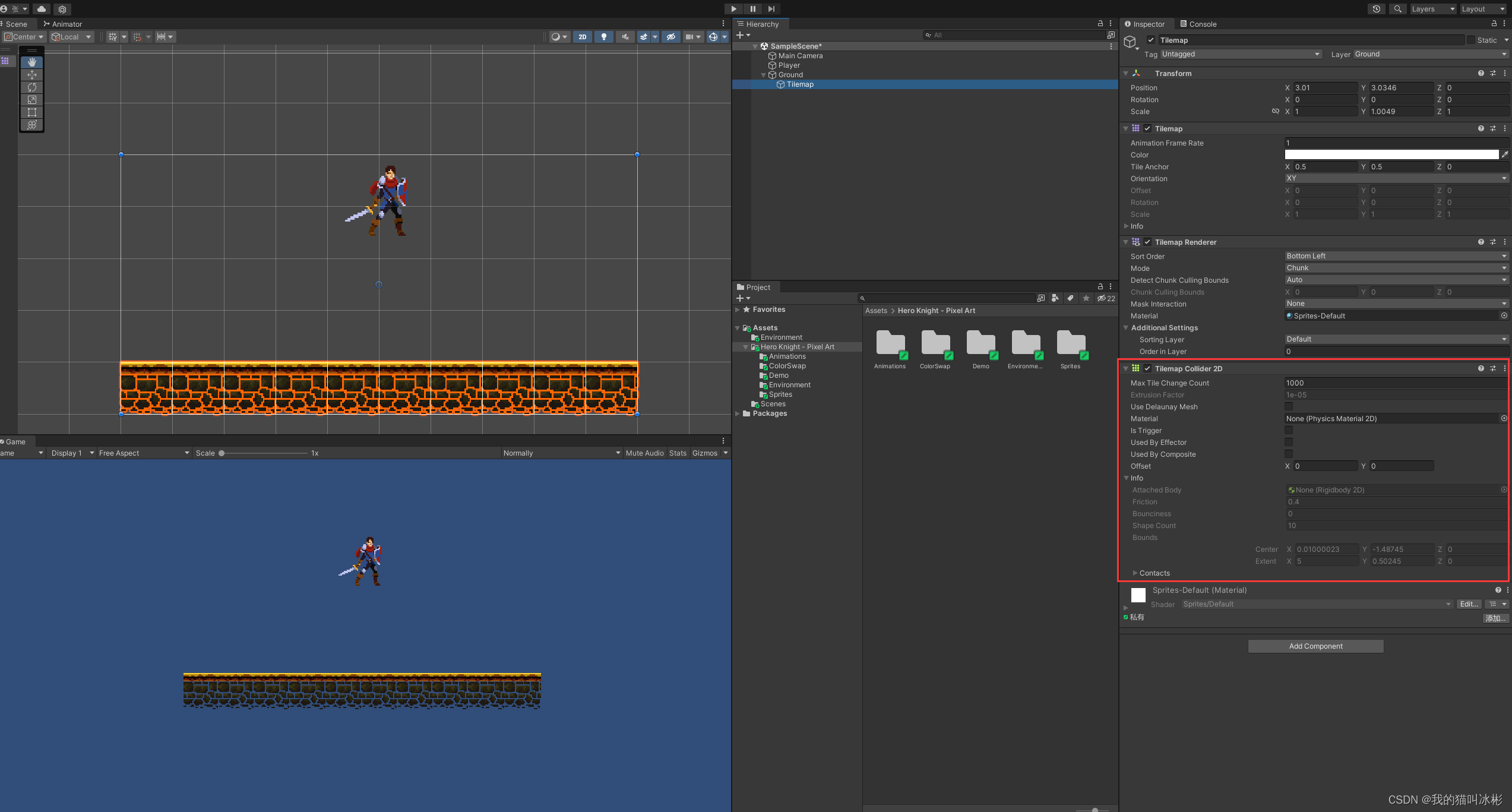
Task: Click Sprites-Default material object picker
Action: tap(1504, 316)
